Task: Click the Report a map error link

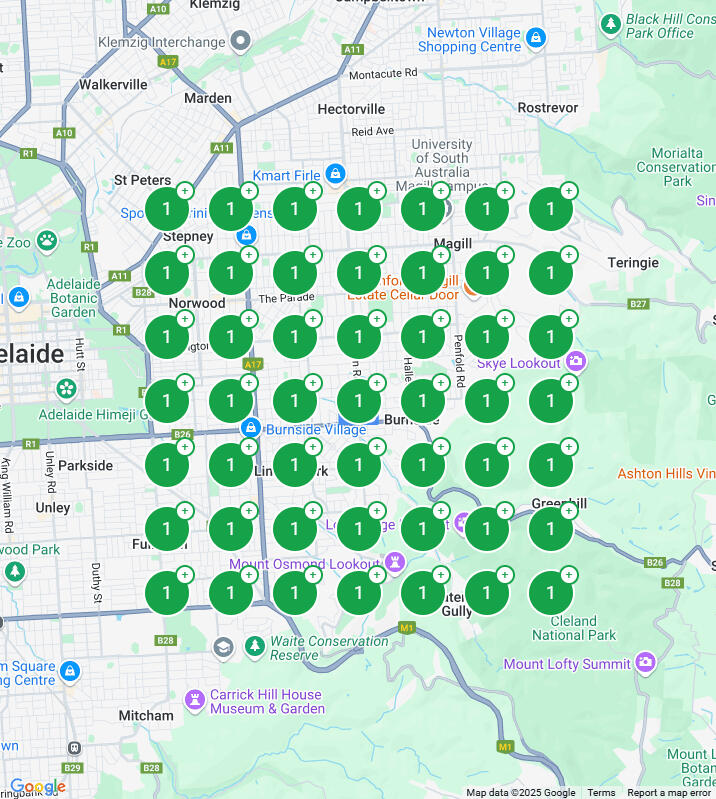Action: pos(669,792)
